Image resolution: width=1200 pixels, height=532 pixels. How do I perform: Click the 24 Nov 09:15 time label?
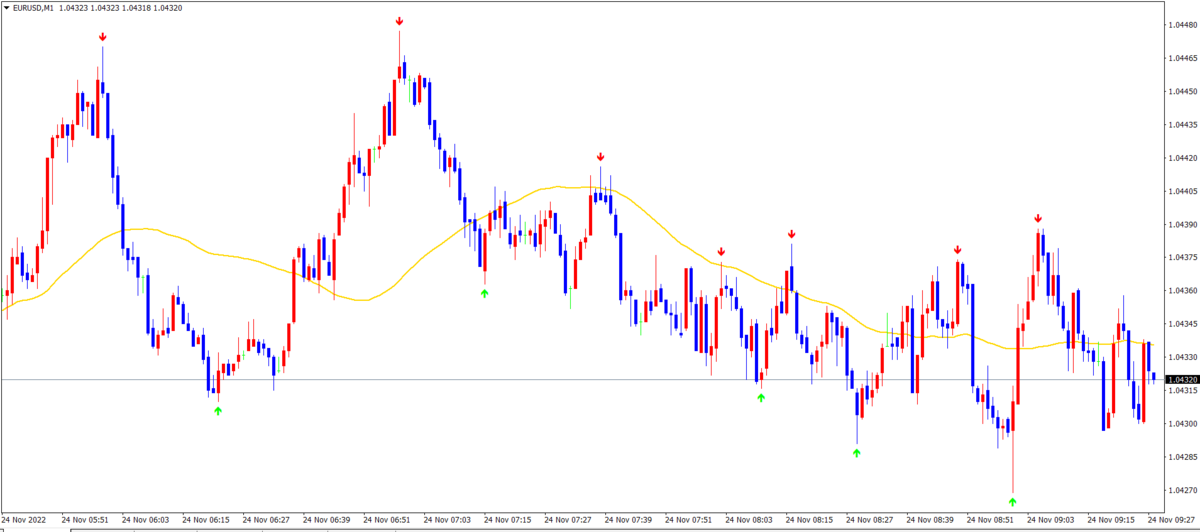click(1111, 521)
